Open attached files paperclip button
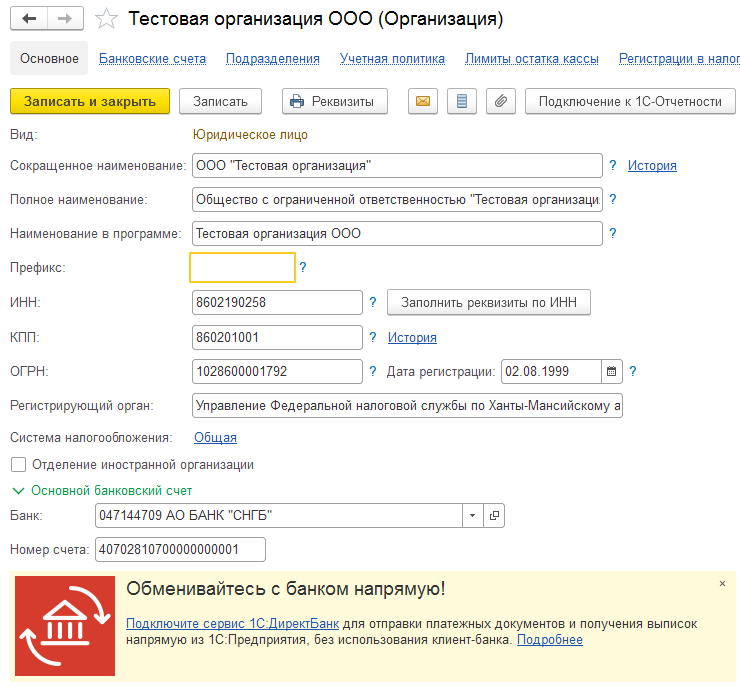The width and height of the screenshot is (740, 686). (501, 101)
